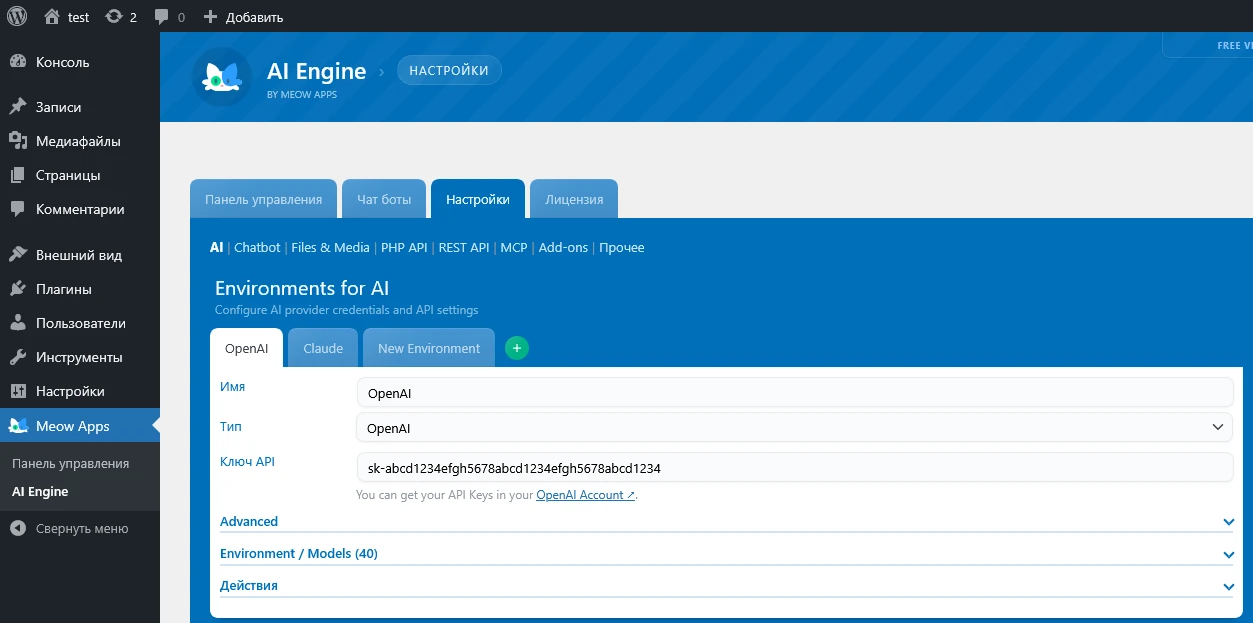The image size is (1253, 623).
Task: Select AI Engine submenu item
Action: [x=40, y=492]
